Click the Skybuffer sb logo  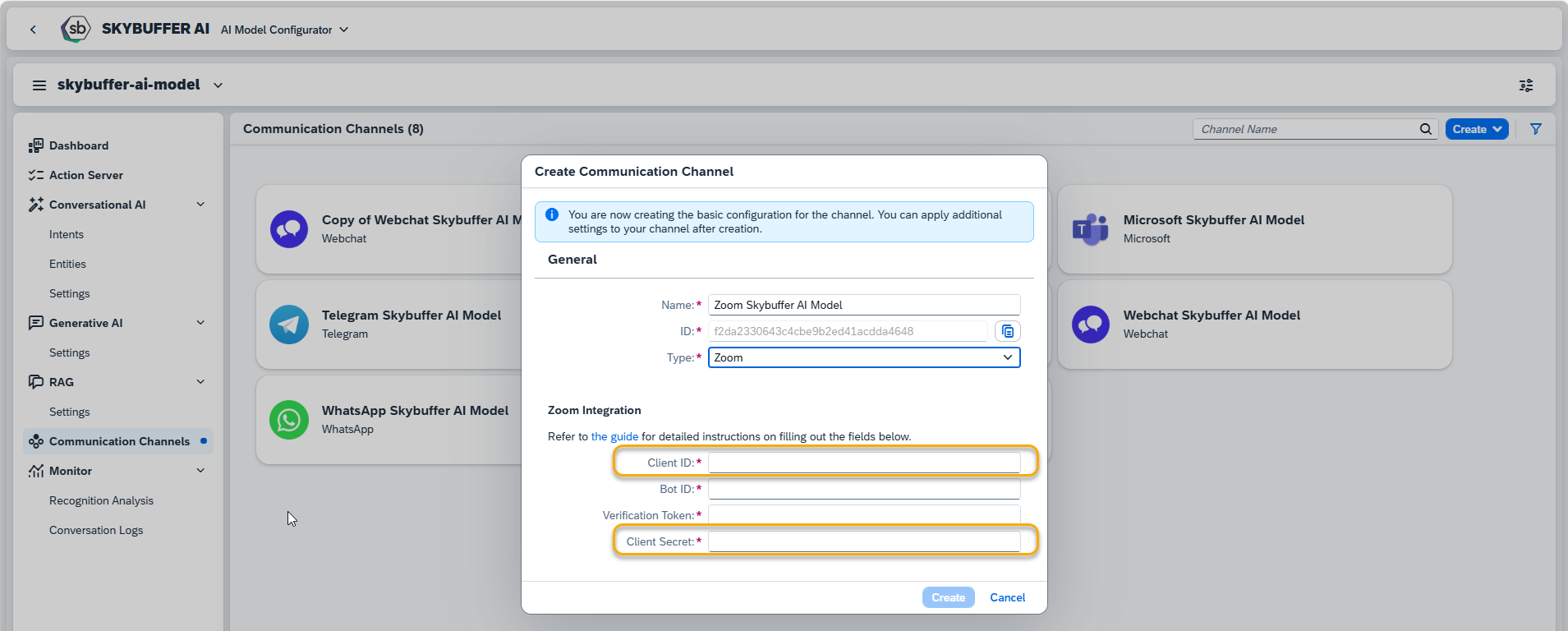click(76, 29)
